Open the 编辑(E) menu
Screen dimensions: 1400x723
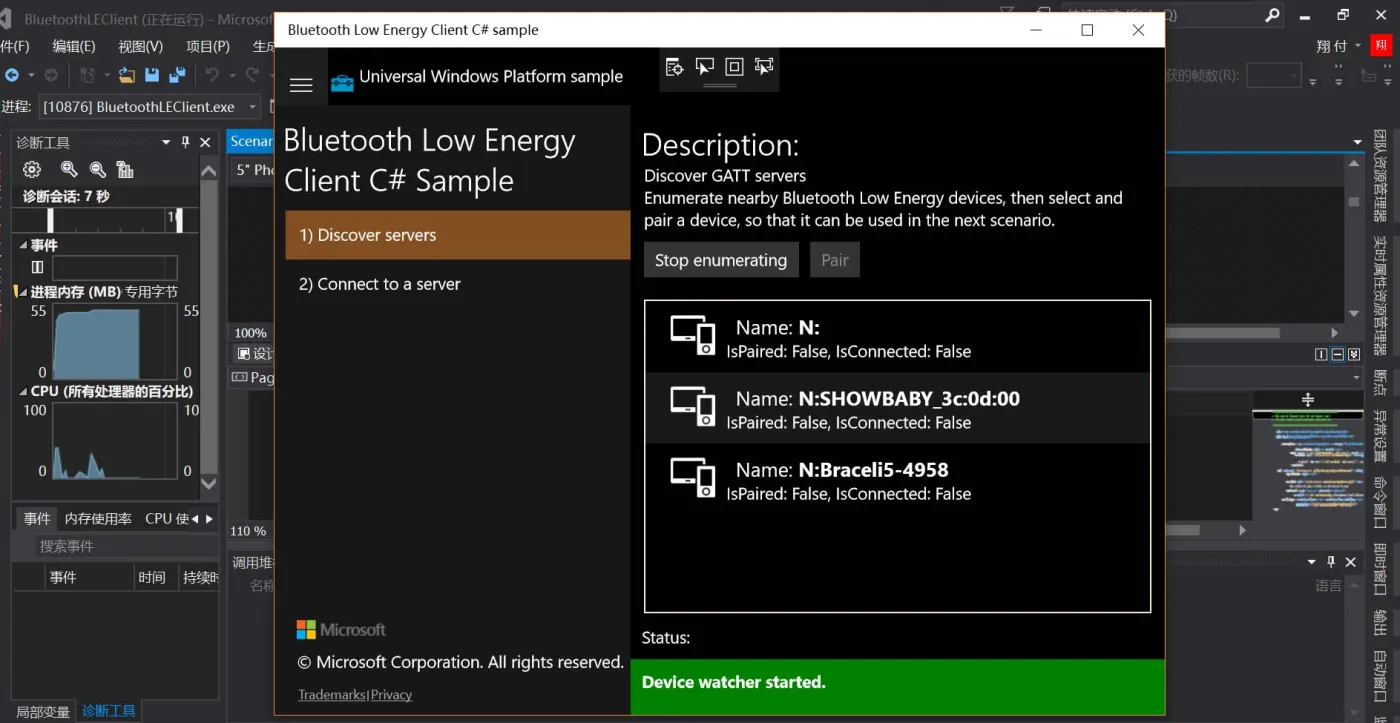click(x=73, y=46)
